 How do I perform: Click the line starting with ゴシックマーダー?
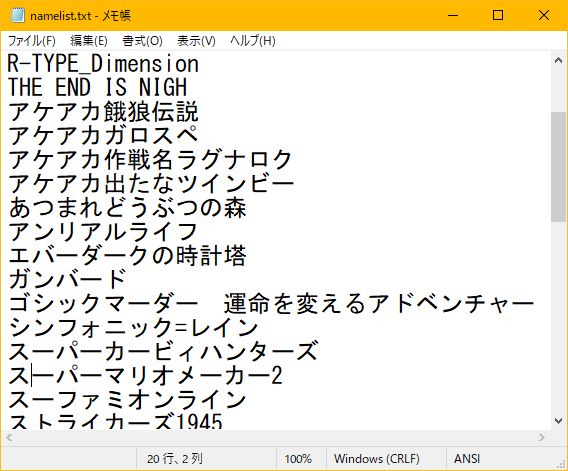271,303
